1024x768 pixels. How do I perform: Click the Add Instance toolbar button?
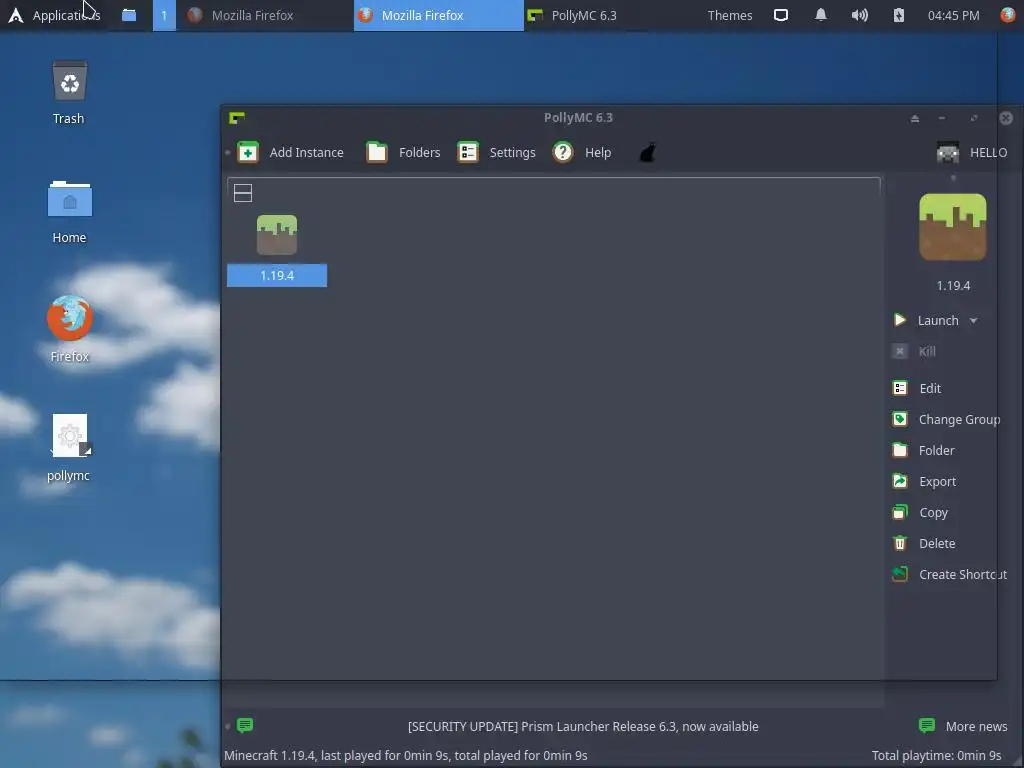click(291, 153)
